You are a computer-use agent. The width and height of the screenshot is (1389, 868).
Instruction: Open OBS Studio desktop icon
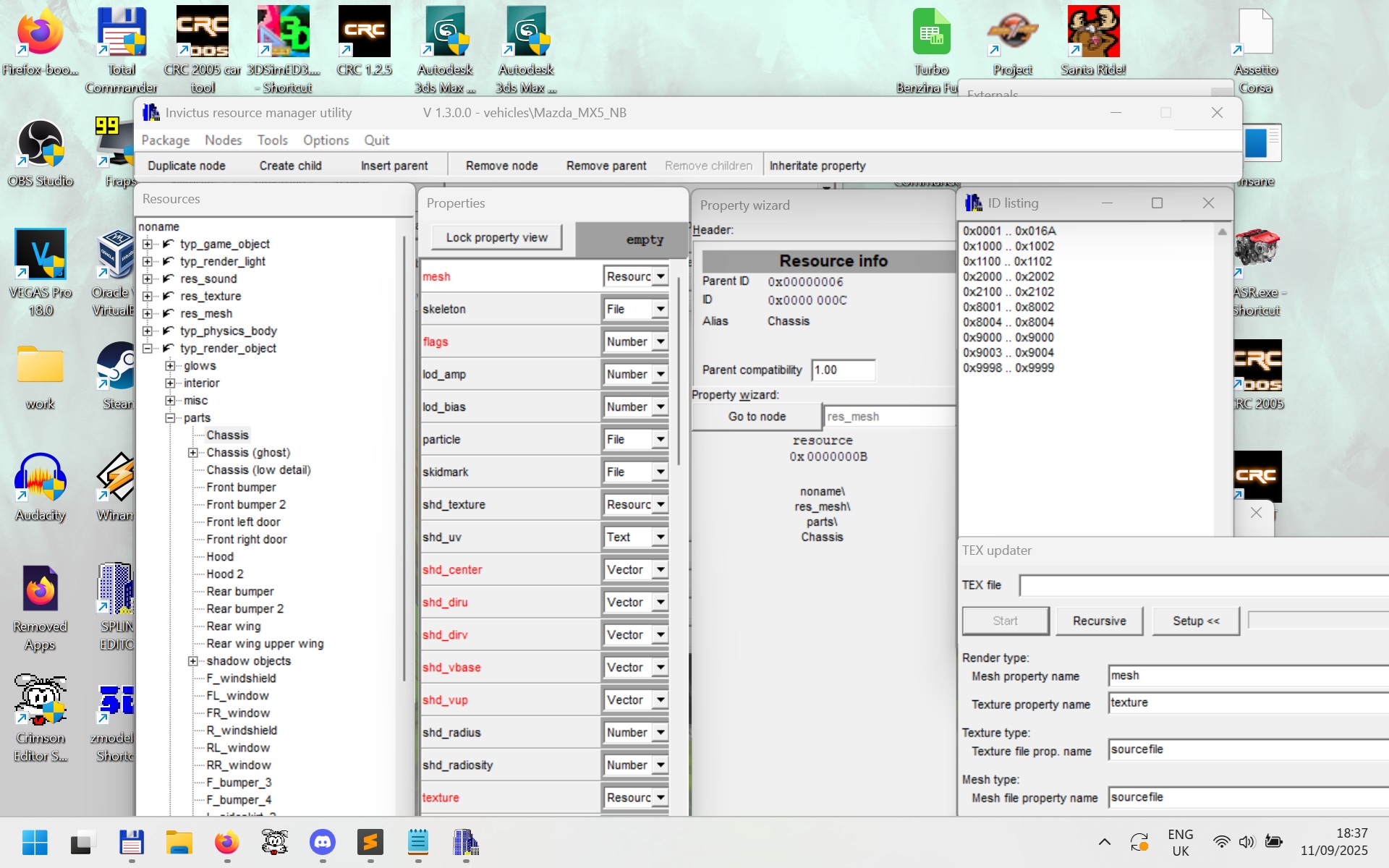click(41, 143)
